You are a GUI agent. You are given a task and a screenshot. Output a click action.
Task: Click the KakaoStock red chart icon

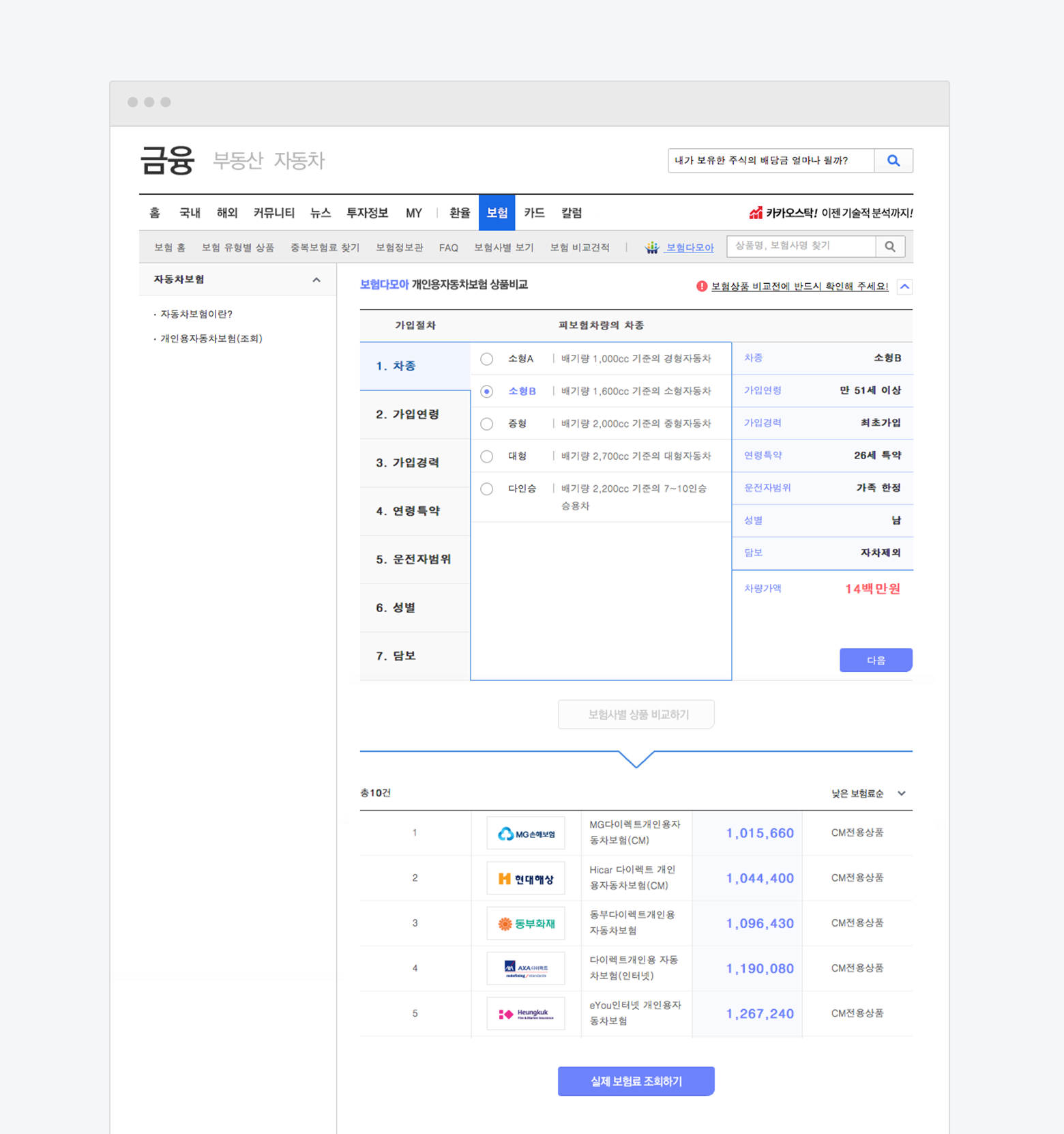756,213
